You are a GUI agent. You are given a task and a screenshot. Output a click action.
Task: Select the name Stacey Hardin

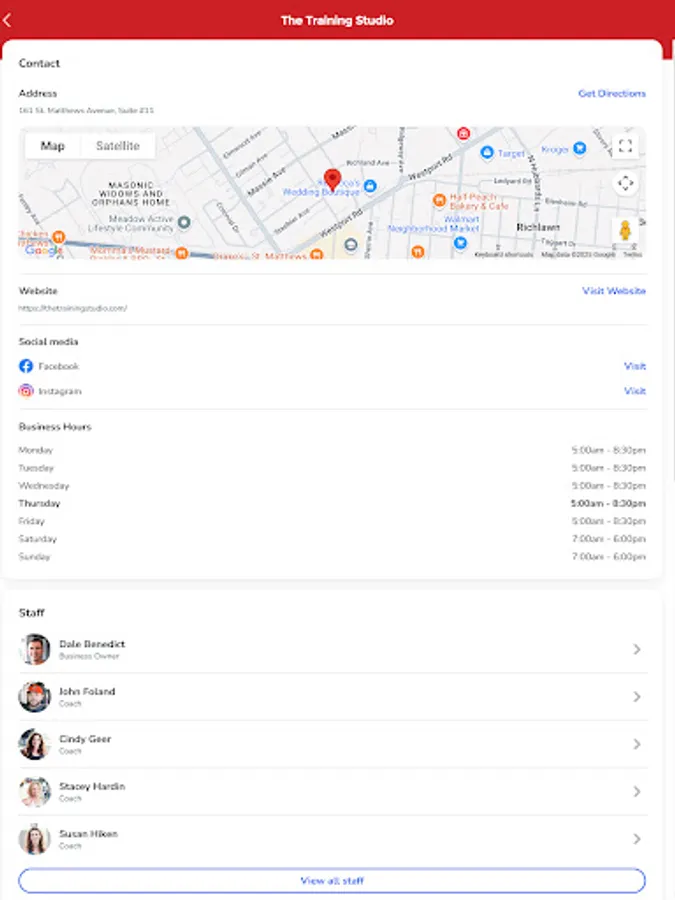pyautogui.click(x=92, y=786)
